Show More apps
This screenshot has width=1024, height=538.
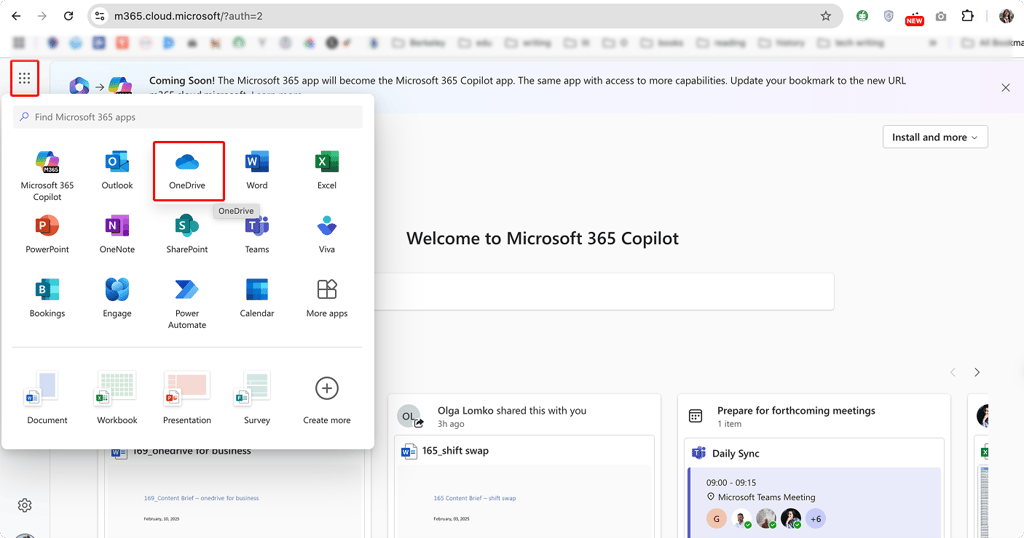tap(327, 298)
